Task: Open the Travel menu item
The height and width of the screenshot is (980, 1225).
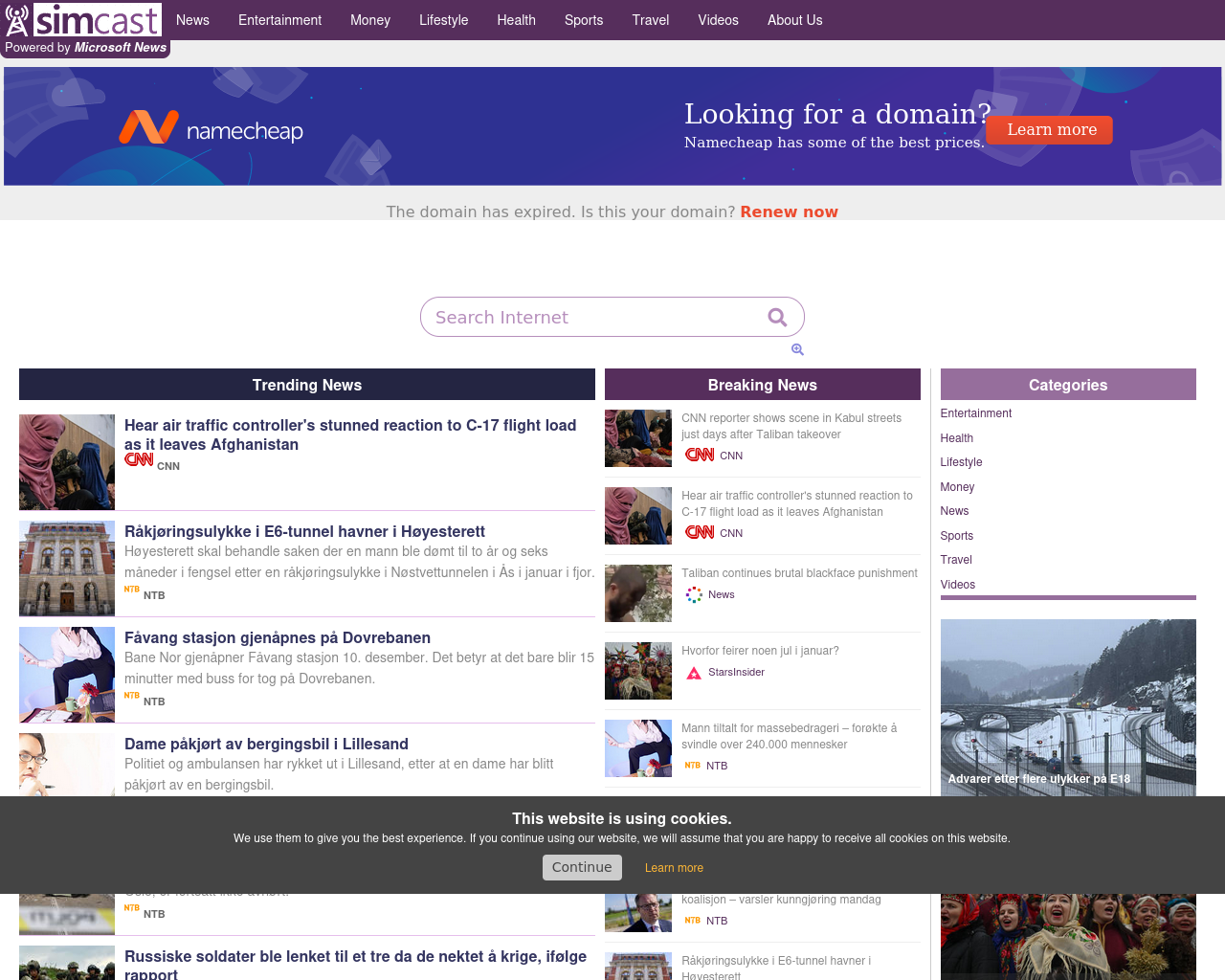Action: click(651, 20)
